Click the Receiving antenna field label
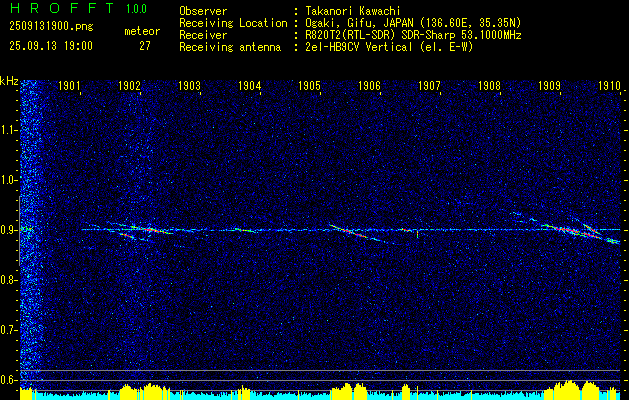 click(x=230, y=47)
